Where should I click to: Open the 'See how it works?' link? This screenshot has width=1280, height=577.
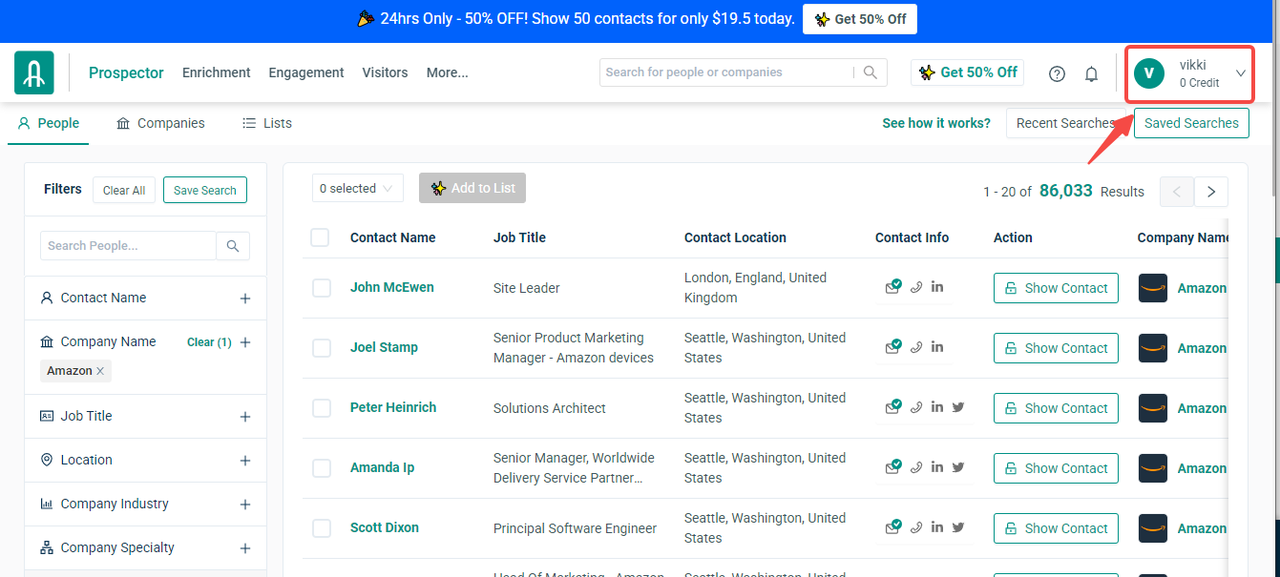(x=936, y=123)
